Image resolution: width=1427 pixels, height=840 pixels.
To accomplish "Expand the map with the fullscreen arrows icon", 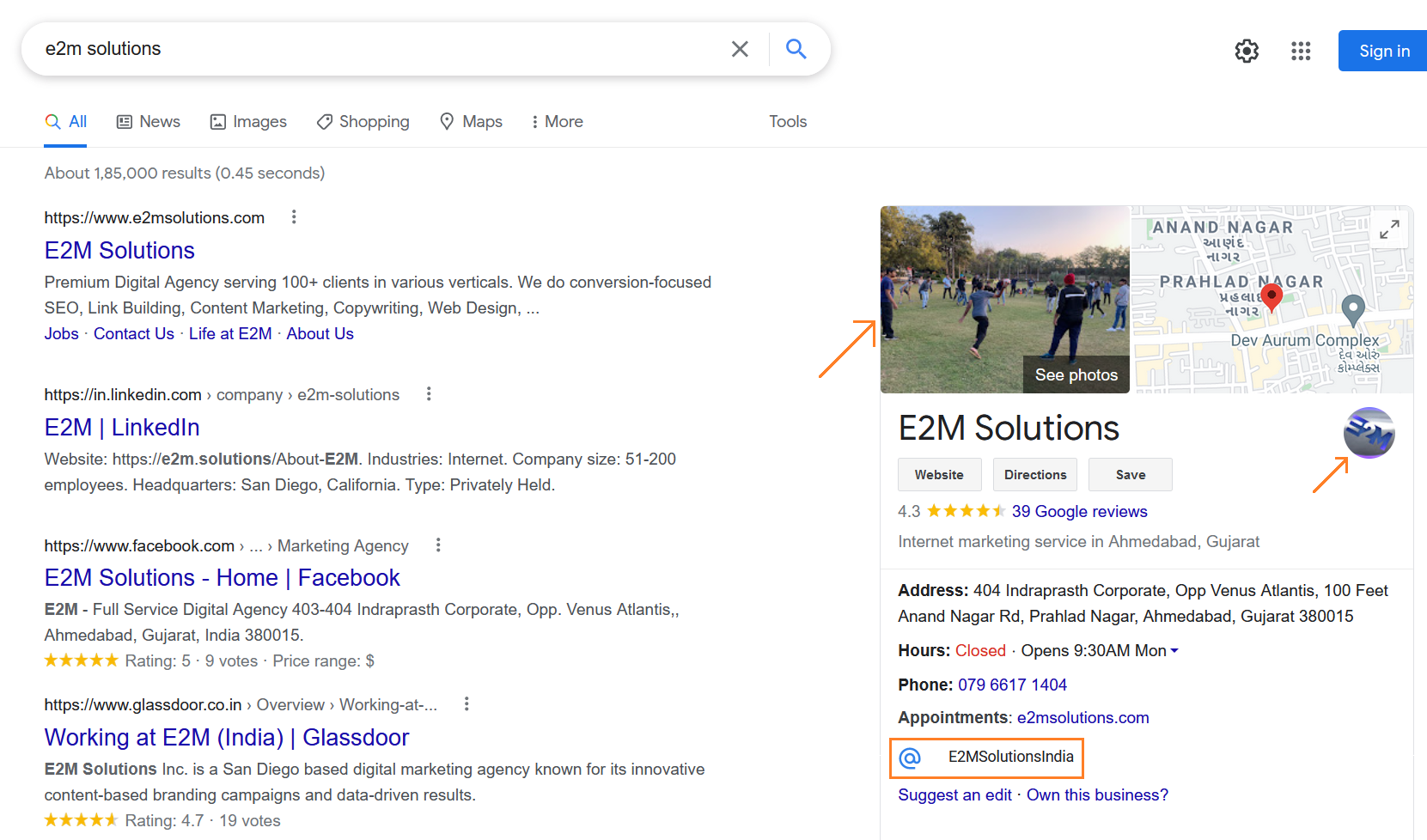I will pos(1389,229).
